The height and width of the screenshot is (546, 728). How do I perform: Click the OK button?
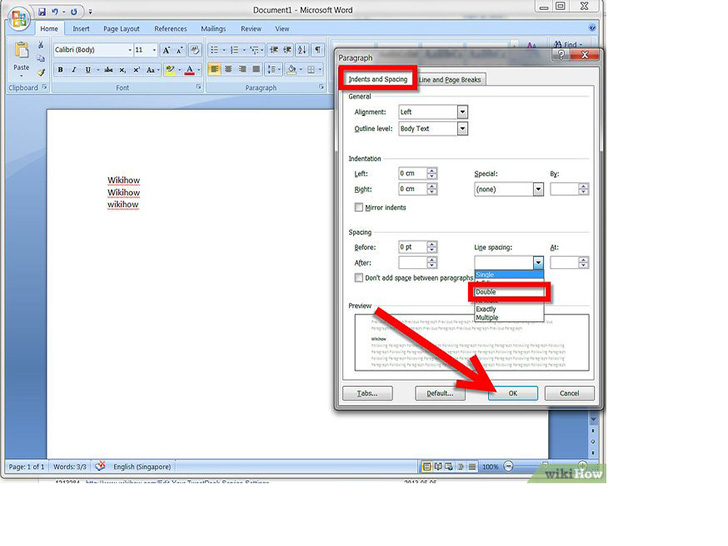(513, 393)
